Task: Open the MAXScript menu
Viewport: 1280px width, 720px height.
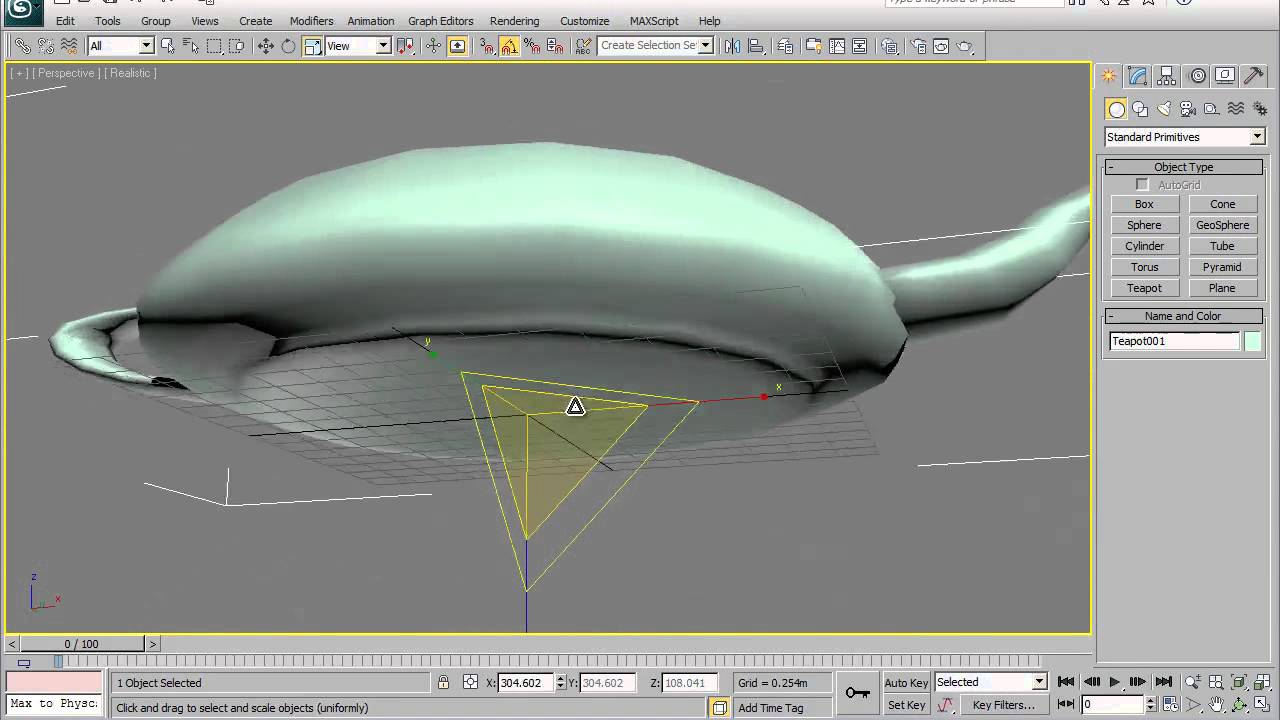Action: click(x=654, y=21)
